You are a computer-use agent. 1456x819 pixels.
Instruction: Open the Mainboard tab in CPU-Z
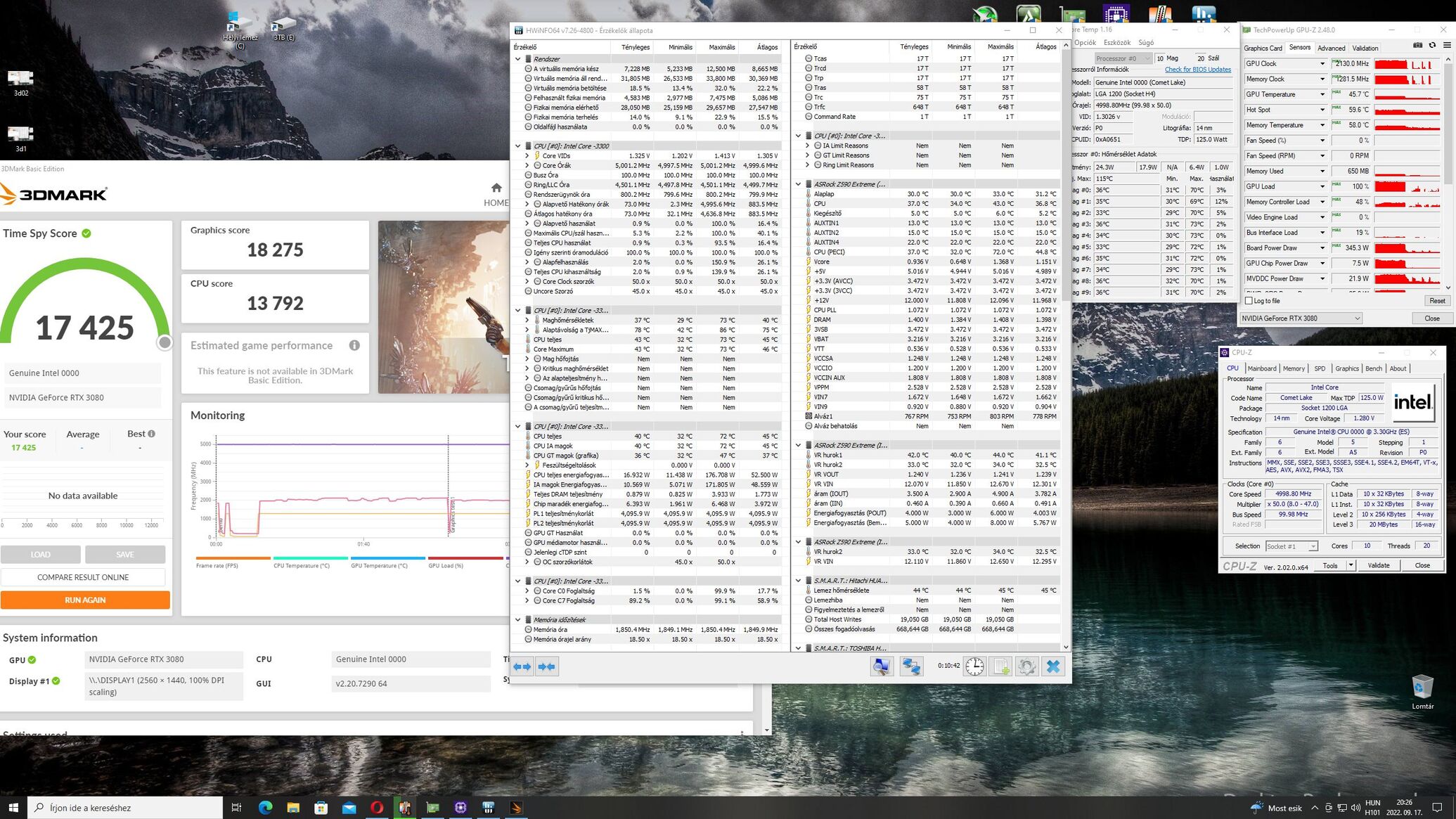(x=1261, y=368)
